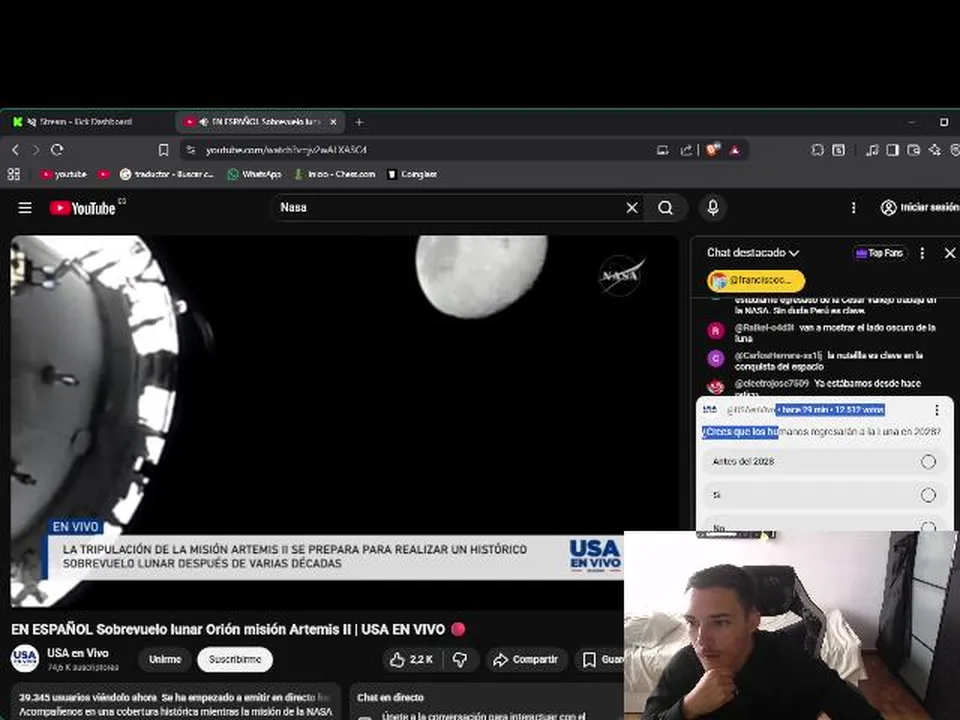Viewport: 960px width, 720px height.
Task: Select poll option Antes del 2028
Action: pyautogui.click(x=823, y=462)
